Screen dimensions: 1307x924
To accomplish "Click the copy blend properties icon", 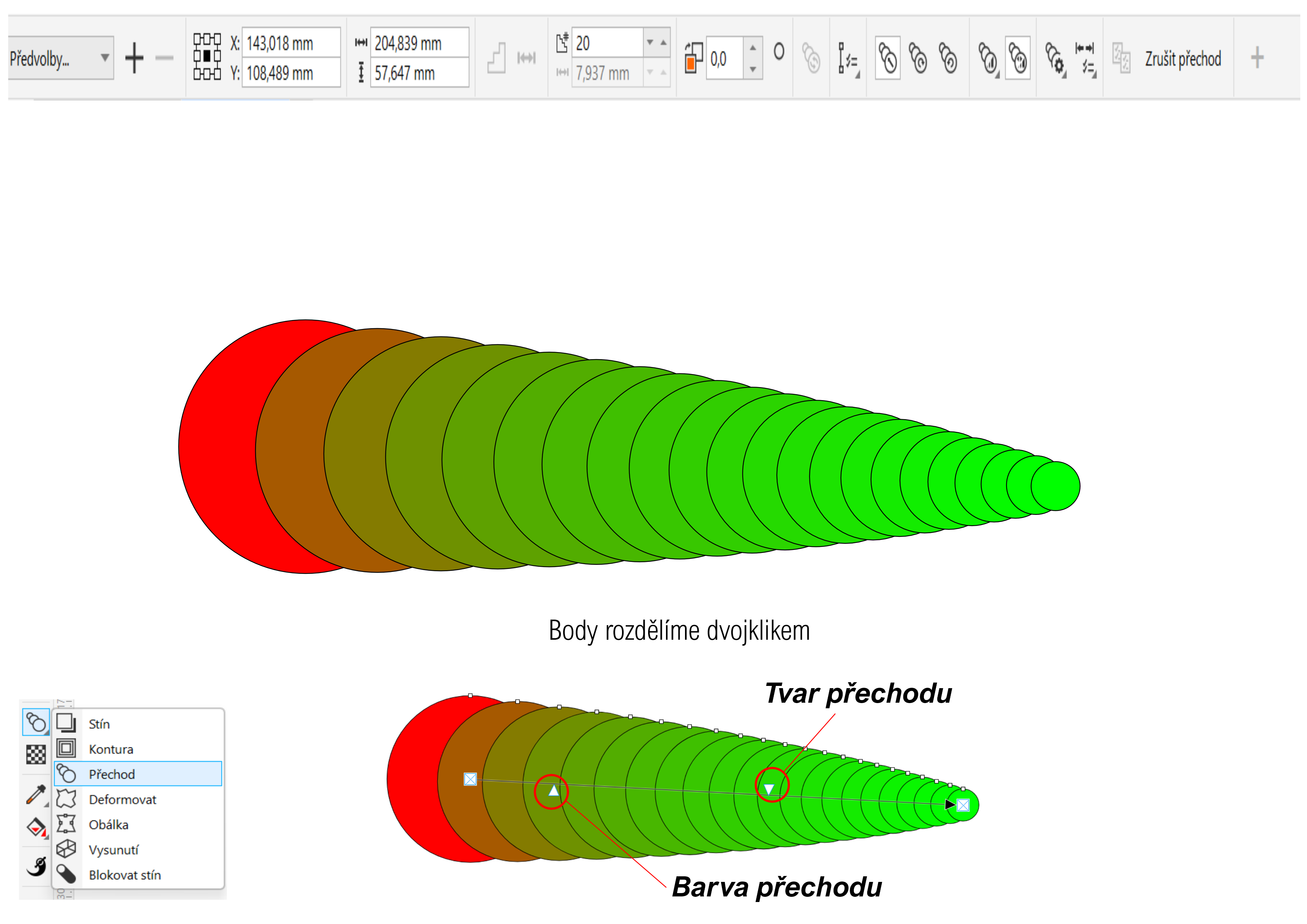I will coord(1121,58).
